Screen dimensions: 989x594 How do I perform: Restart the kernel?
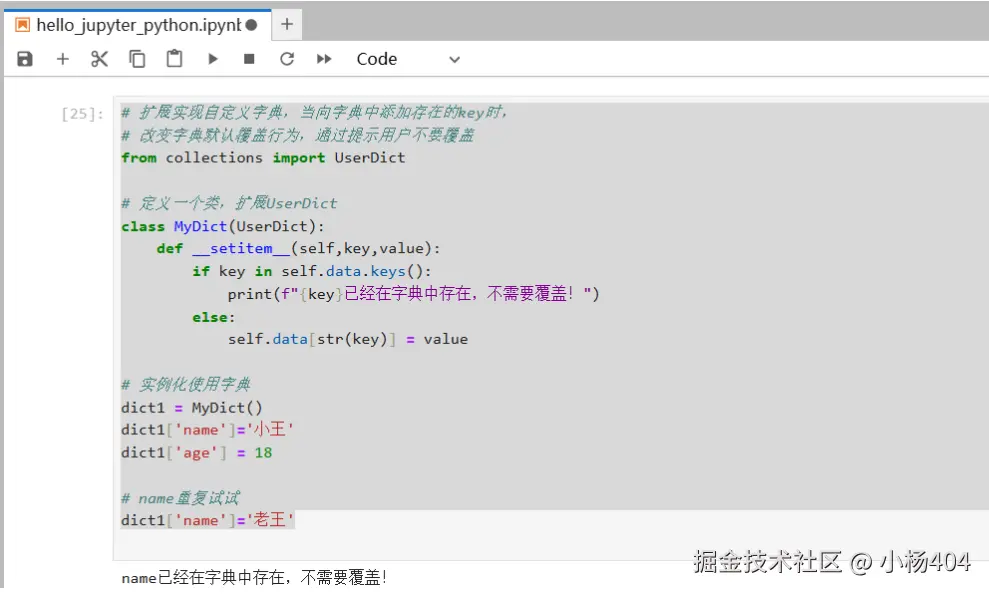(287, 59)
